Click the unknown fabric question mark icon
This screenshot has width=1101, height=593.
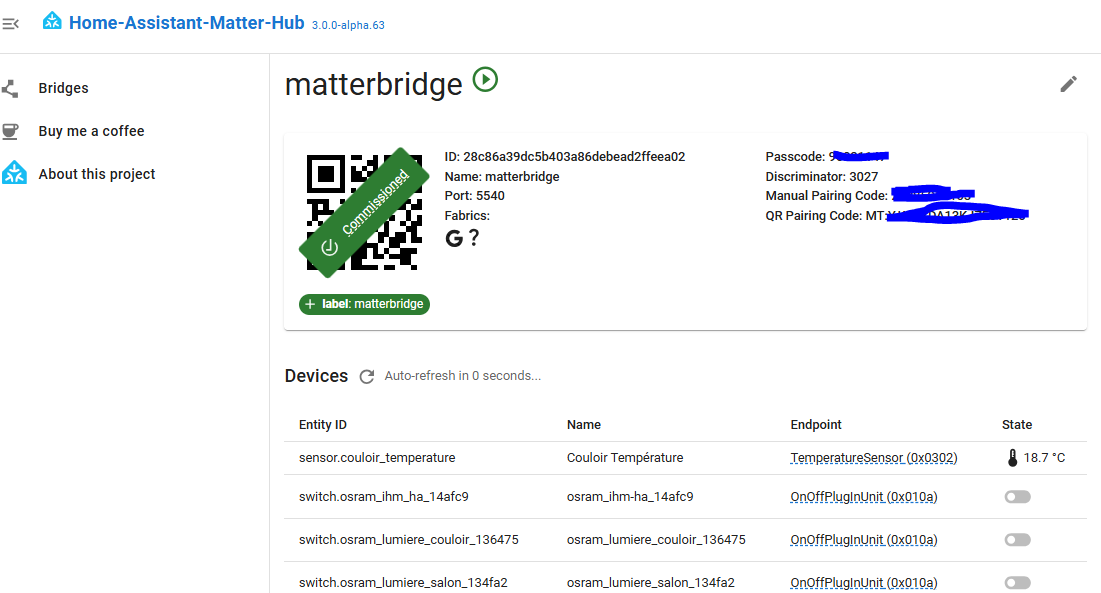coord(475,238)
